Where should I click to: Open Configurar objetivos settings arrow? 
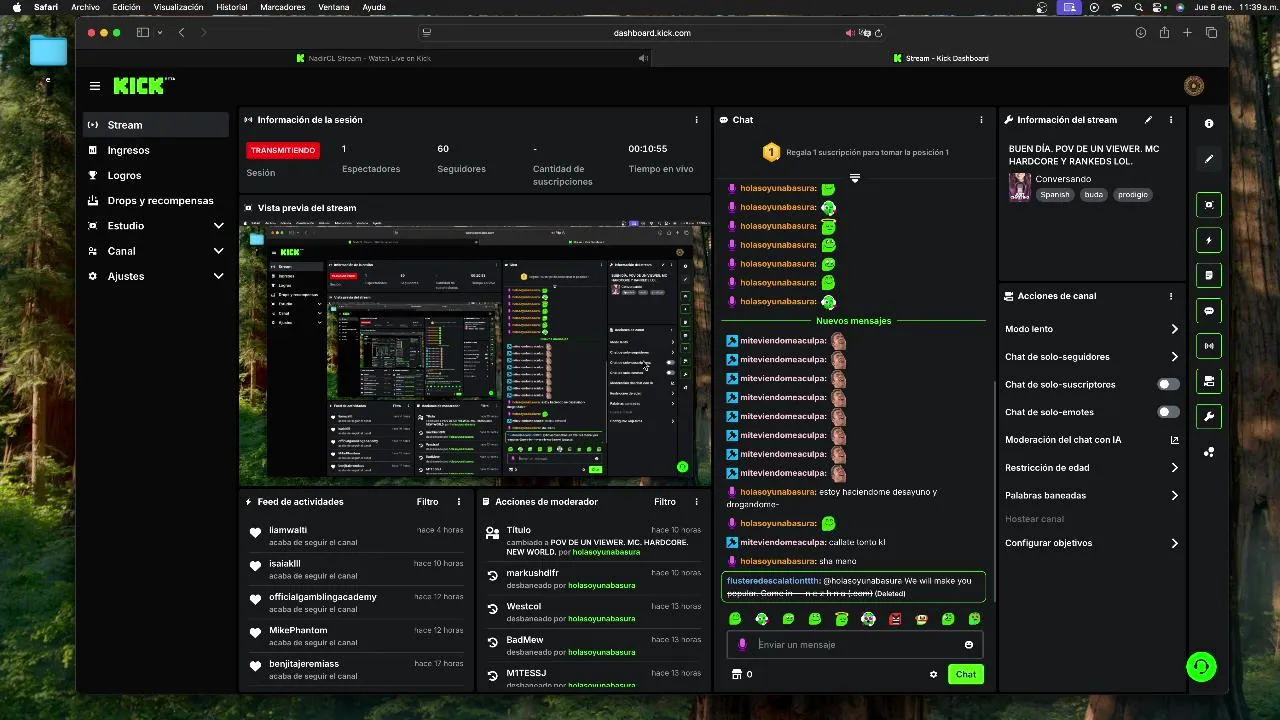click(1174, 544)
